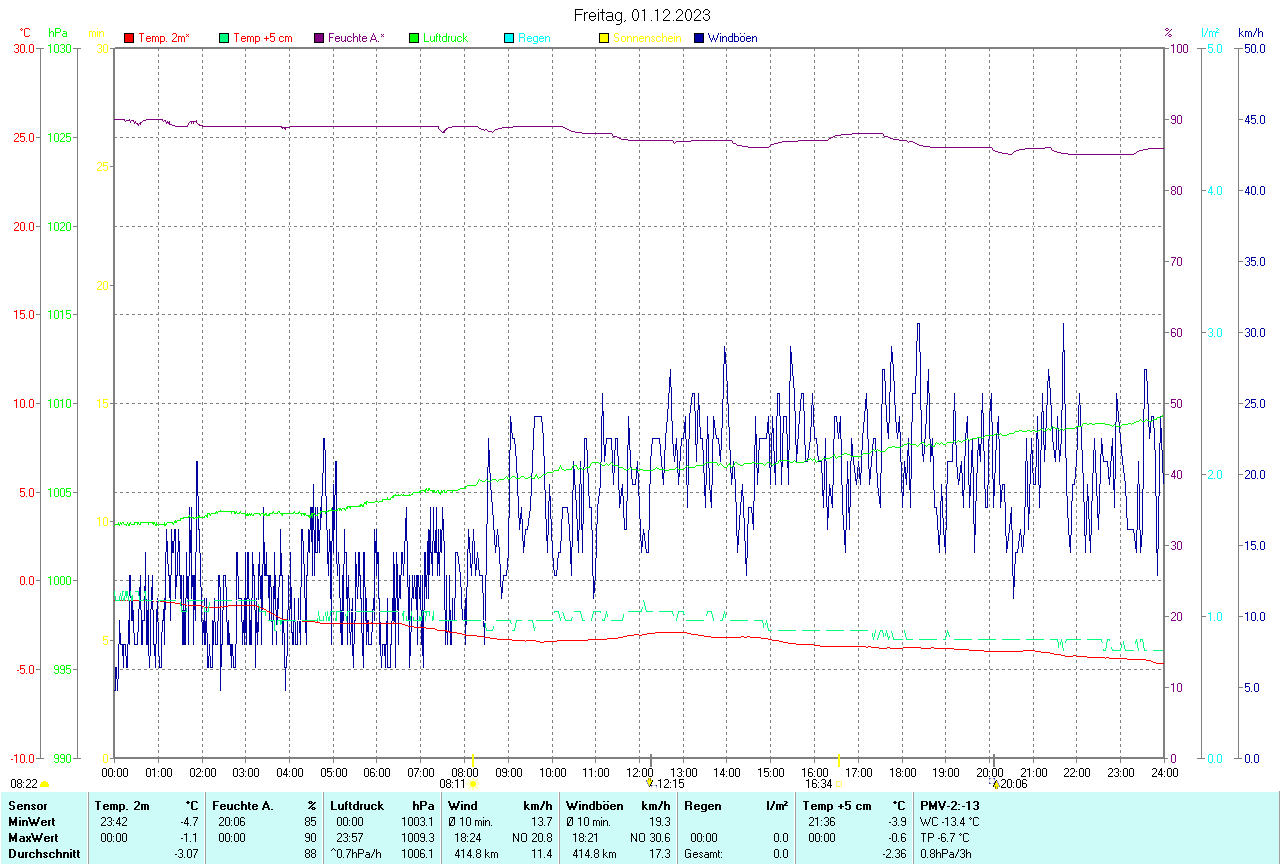This screenshot has width=1280, height=864.
Task: Click the cyan Regen legend swatch
Action: tap(509, 38)
